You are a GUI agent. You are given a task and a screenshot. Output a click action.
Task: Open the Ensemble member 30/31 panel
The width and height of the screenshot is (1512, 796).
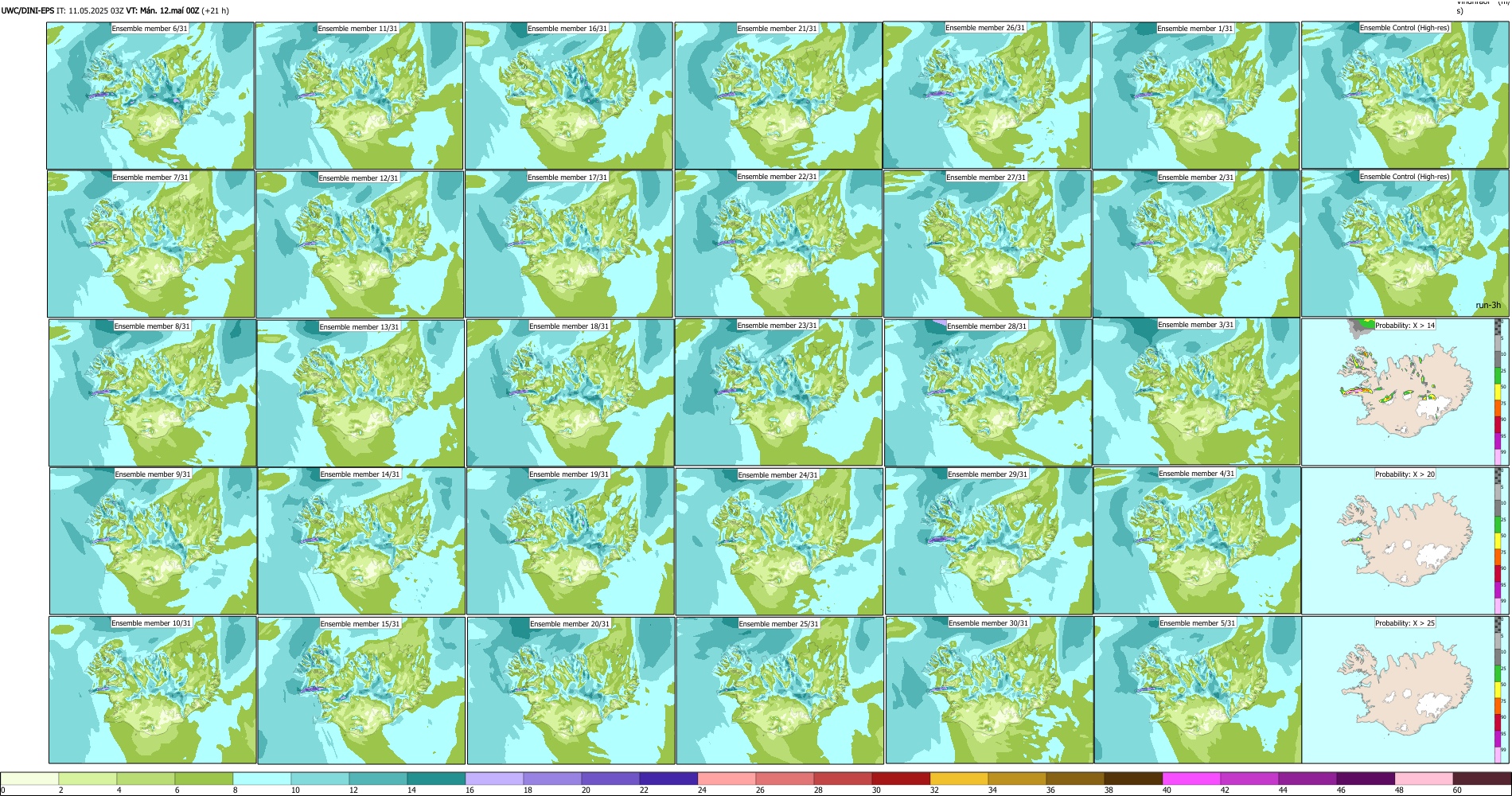[989, 690]
